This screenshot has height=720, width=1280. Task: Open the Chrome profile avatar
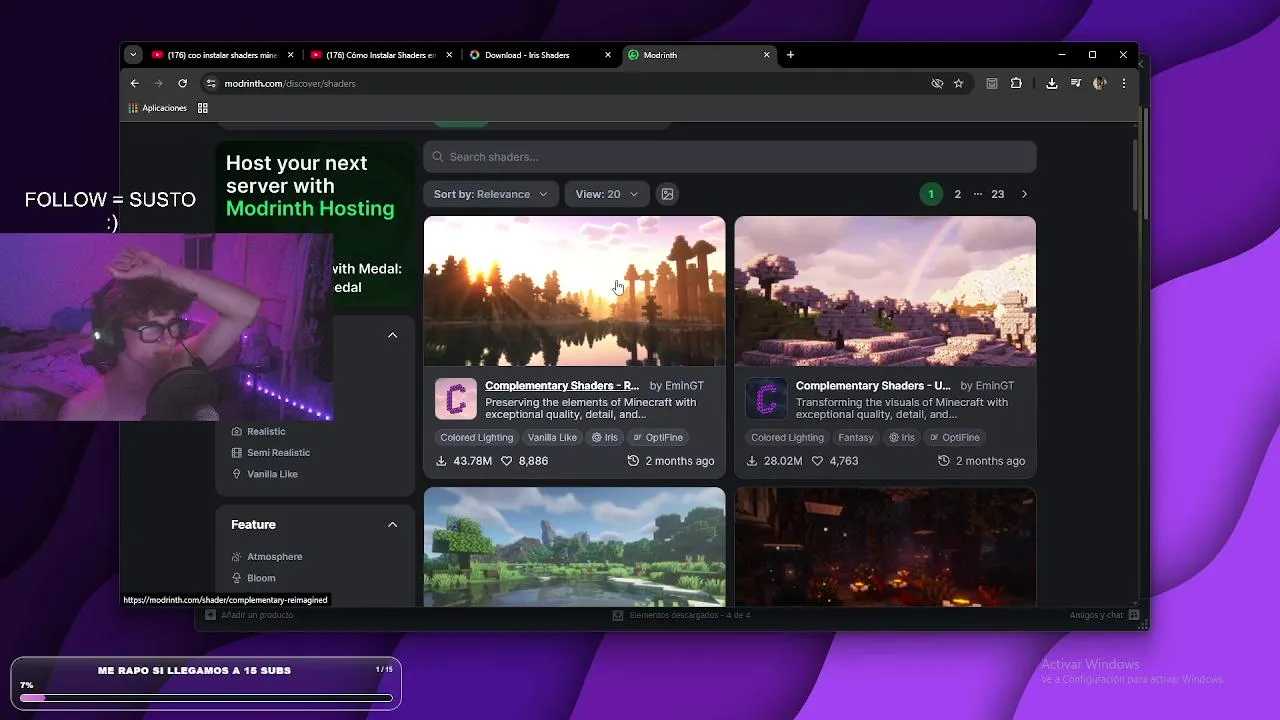(x=1099, y=83)
